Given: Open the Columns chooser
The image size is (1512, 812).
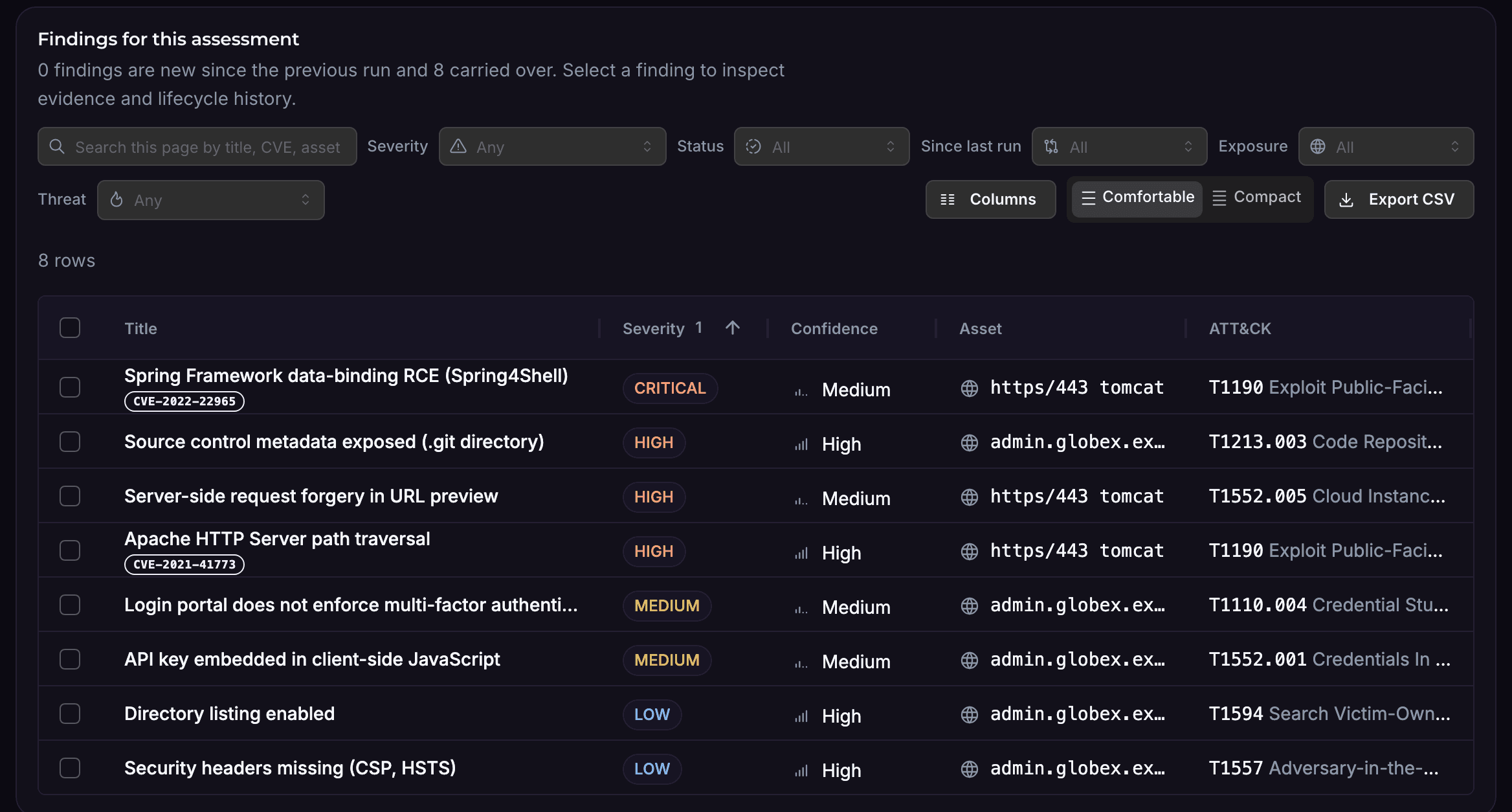Looking at the screenshot, I should (990, 199).
